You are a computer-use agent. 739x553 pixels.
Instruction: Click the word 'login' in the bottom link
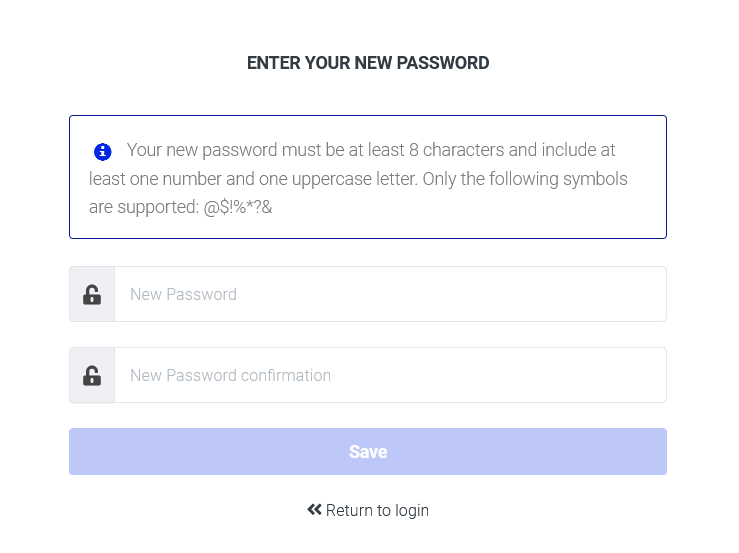[x=411, y=511]
